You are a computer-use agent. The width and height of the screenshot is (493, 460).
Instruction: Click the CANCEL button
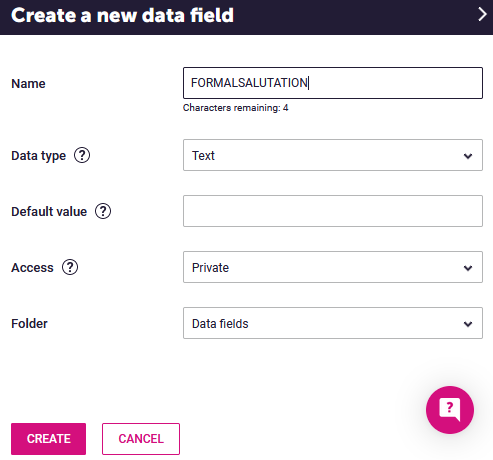click(141, 439)
